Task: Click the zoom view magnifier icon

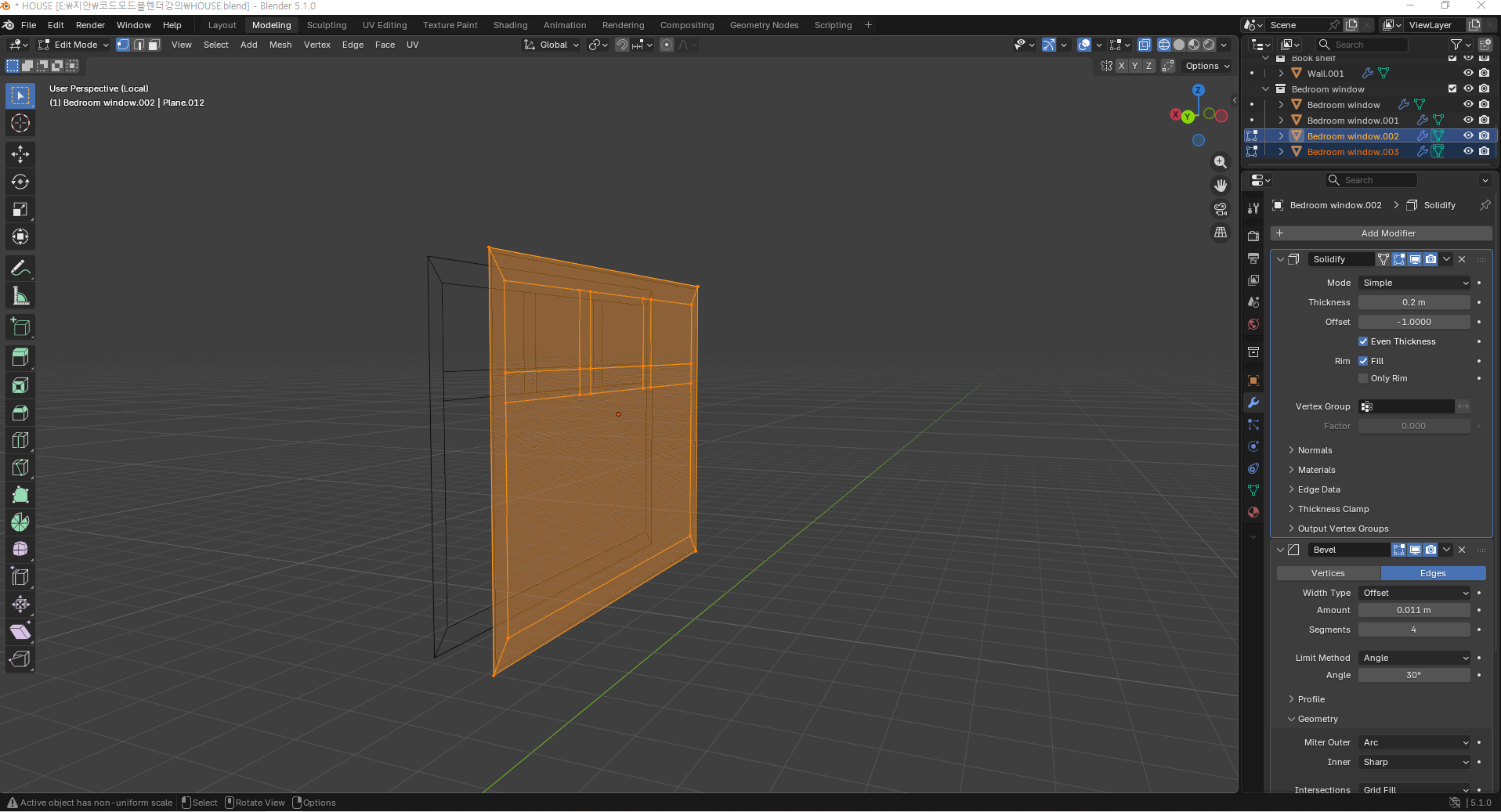Action: 1220,162
